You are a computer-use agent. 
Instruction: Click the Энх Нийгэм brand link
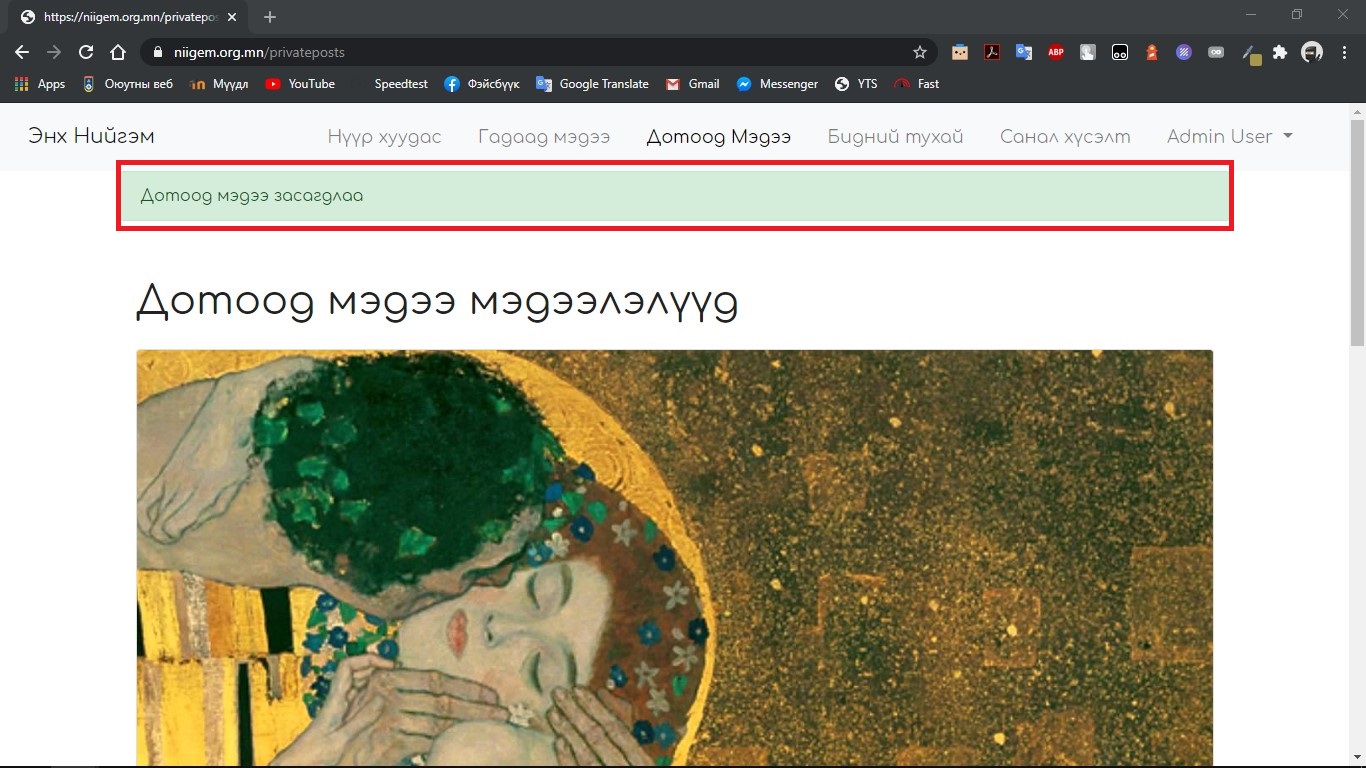coord(91,136)
